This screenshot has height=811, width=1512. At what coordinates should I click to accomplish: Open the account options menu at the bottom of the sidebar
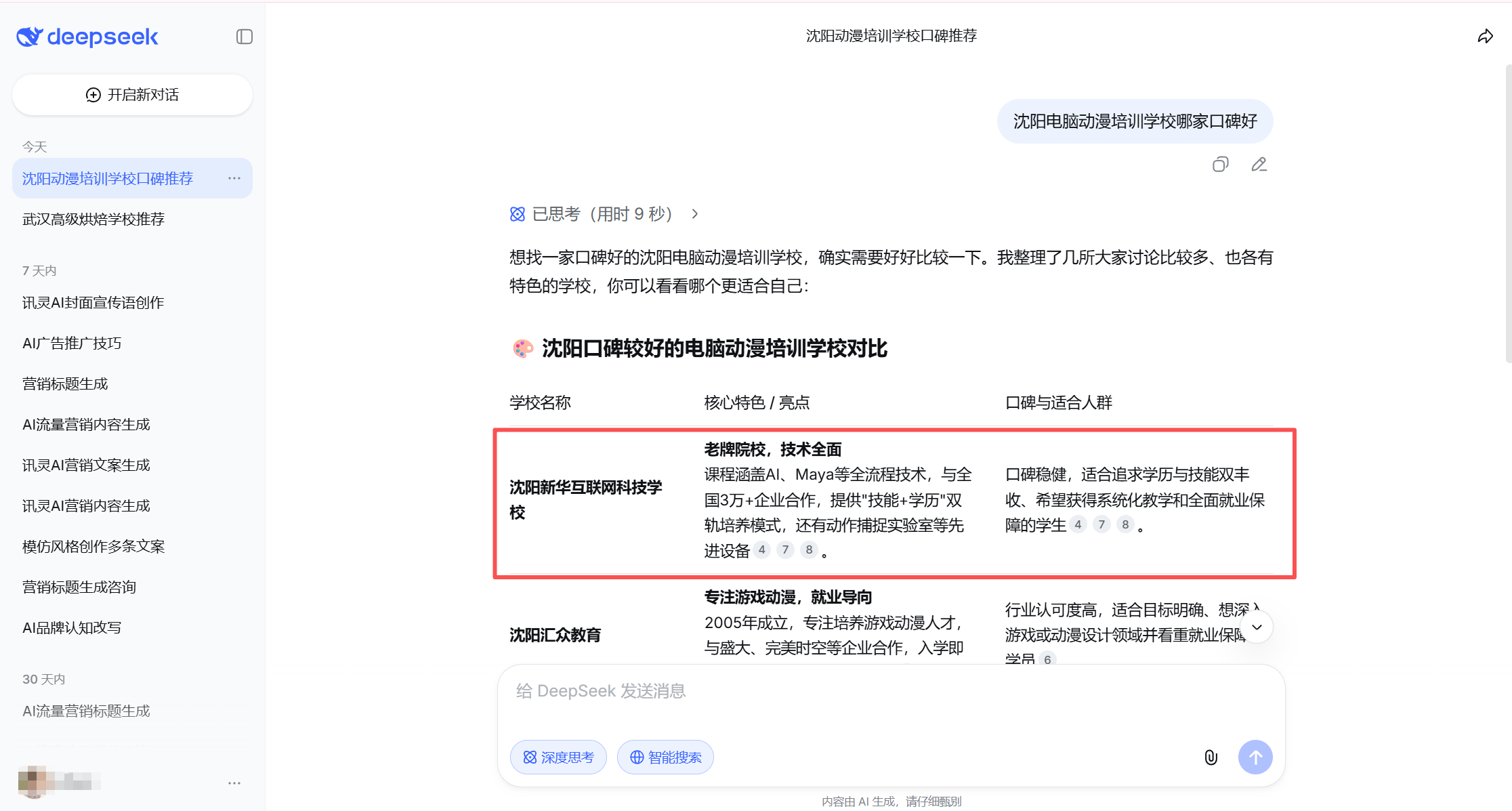234,783
